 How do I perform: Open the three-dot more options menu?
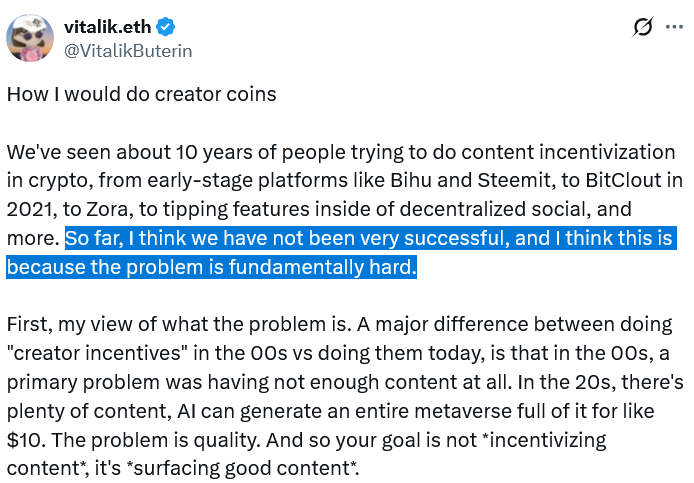click(x=674, y=28)
